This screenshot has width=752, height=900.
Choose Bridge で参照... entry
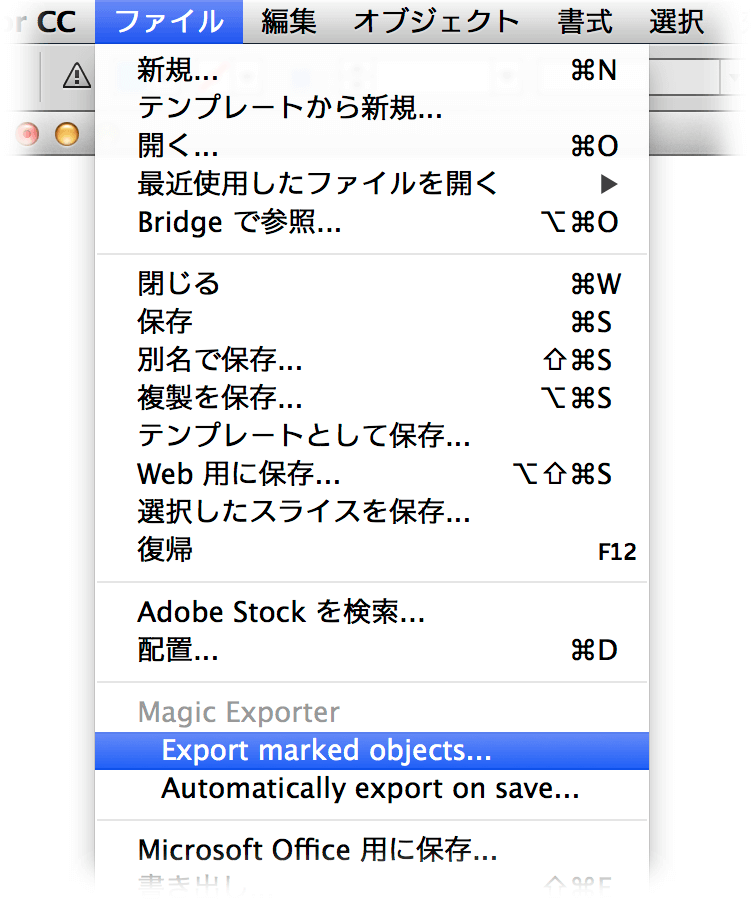click(x=240, y=222)
